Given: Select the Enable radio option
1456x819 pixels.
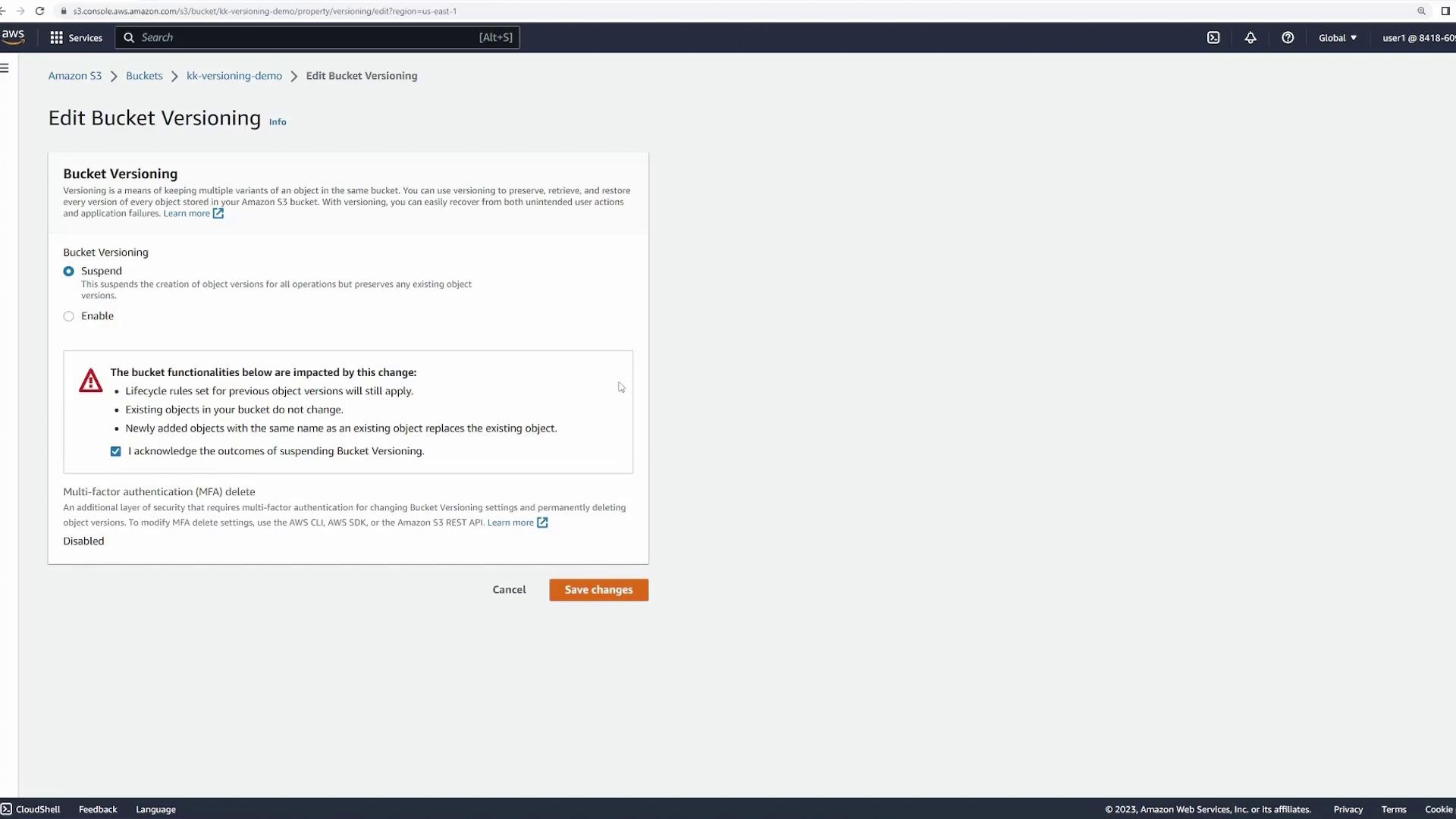Looking at the screenshot, I should coord(69,316).
